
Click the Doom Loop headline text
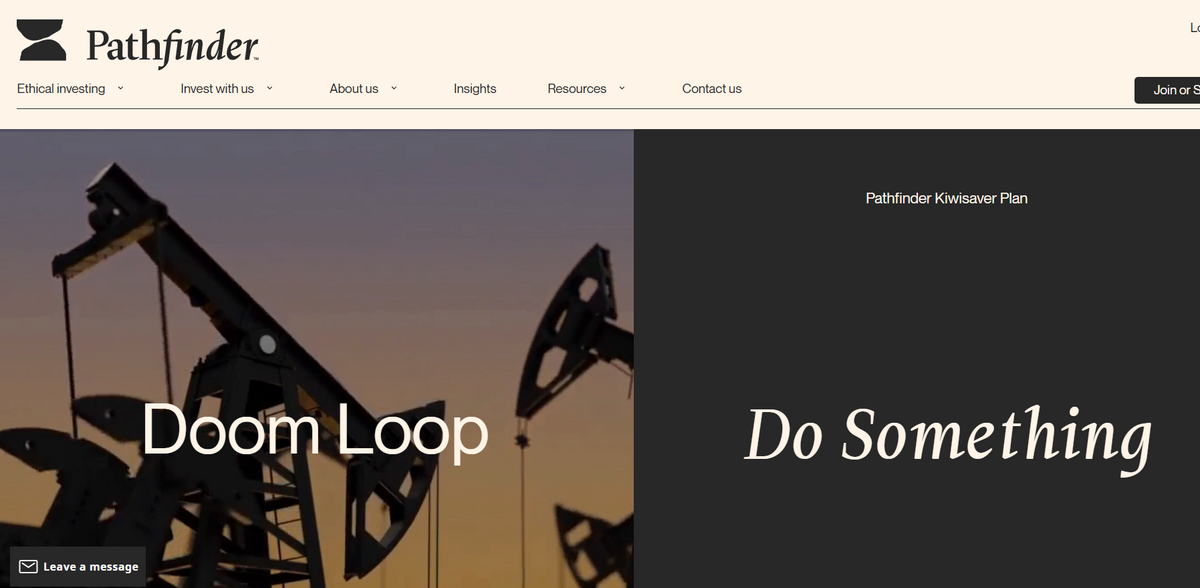pyautogui.click(x=315, y=431)
